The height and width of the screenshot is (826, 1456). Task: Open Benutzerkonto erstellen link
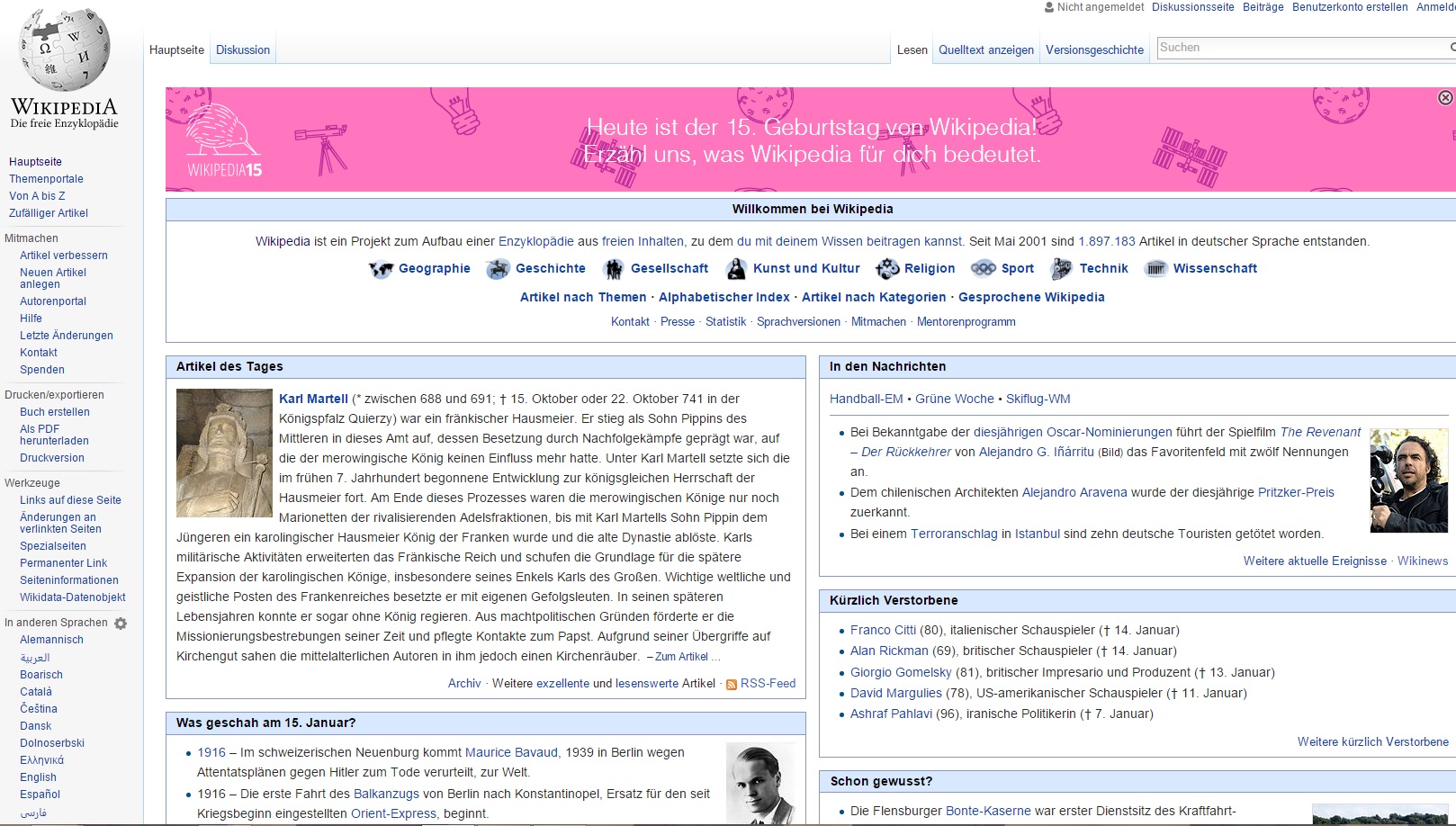point(1350,7)
